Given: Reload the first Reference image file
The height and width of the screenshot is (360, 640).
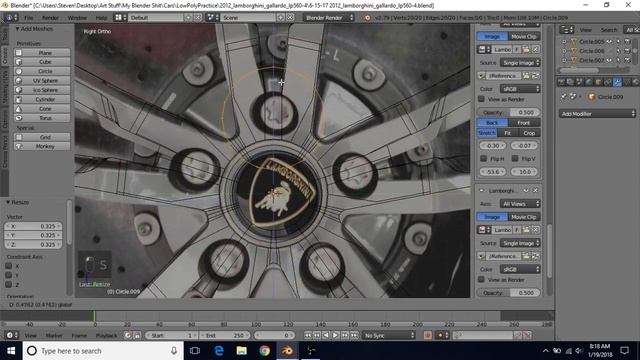Looking at the screenshot, I should point(536,76).
